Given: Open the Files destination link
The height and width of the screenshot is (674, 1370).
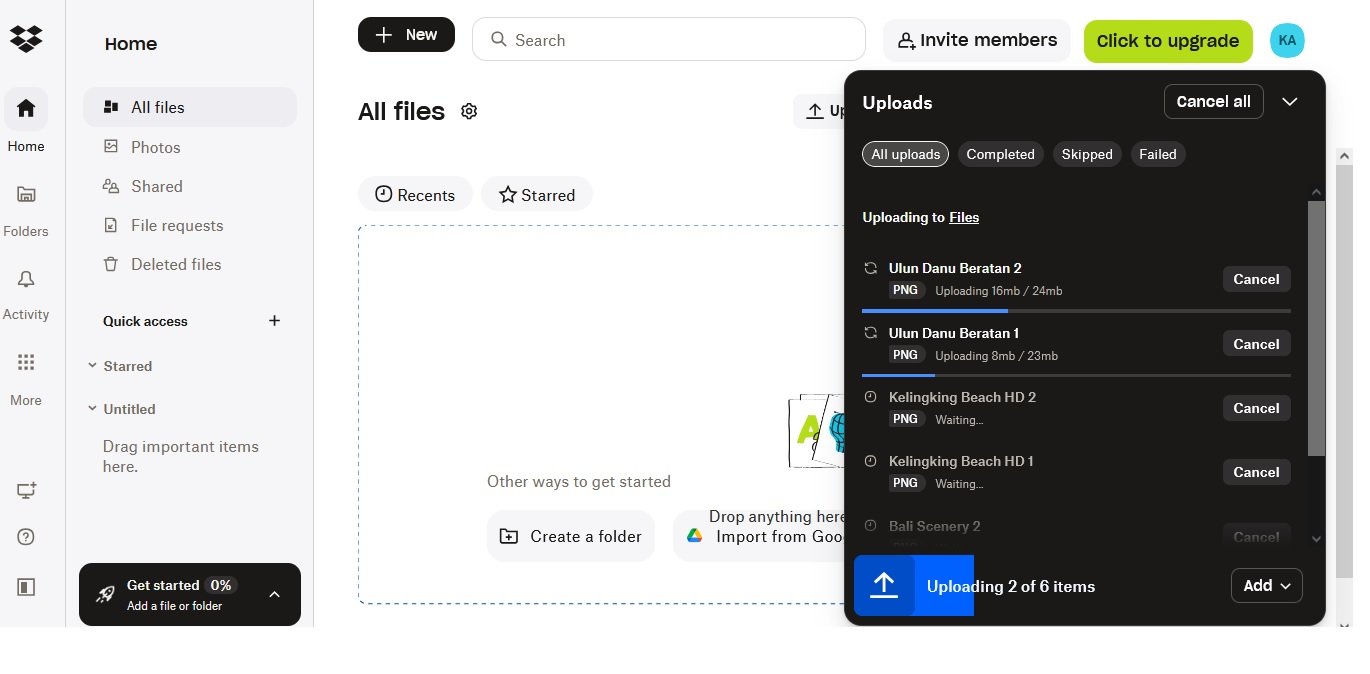Looking at the screenshot, I should (964, 217).
